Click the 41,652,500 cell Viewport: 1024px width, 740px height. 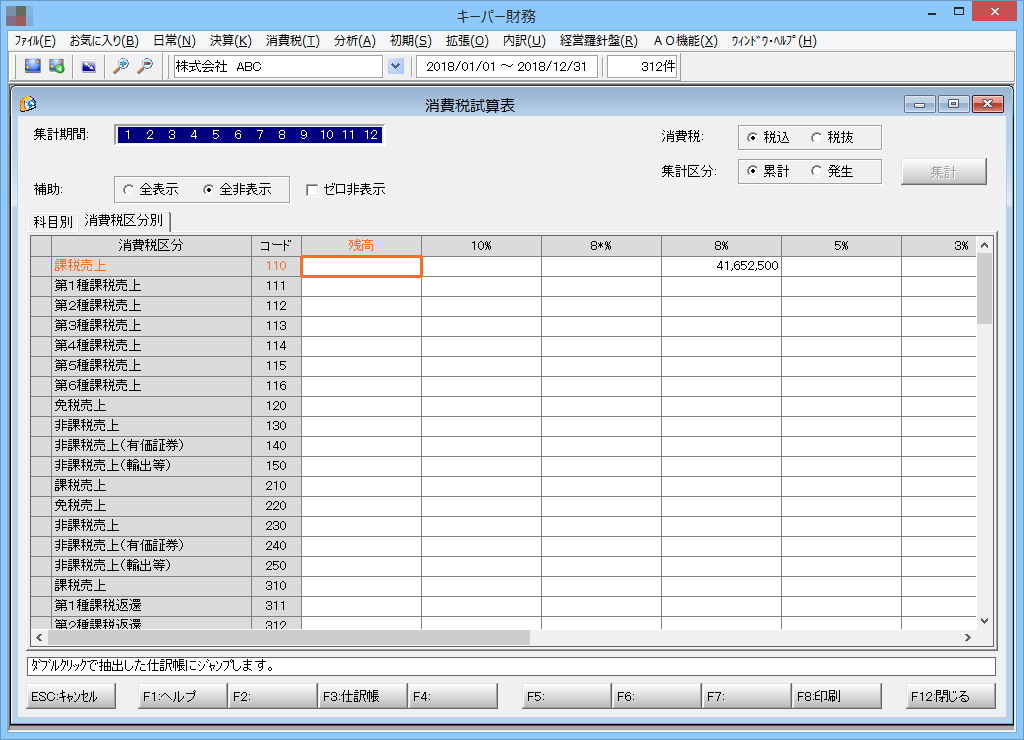pos(722,266)
